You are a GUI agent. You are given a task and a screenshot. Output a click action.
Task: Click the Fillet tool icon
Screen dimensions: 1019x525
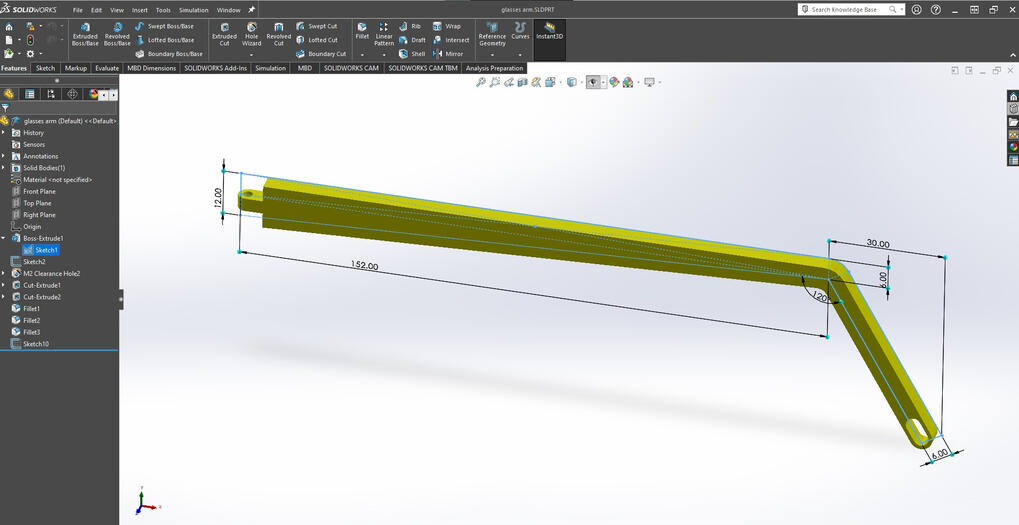[362, 30]
